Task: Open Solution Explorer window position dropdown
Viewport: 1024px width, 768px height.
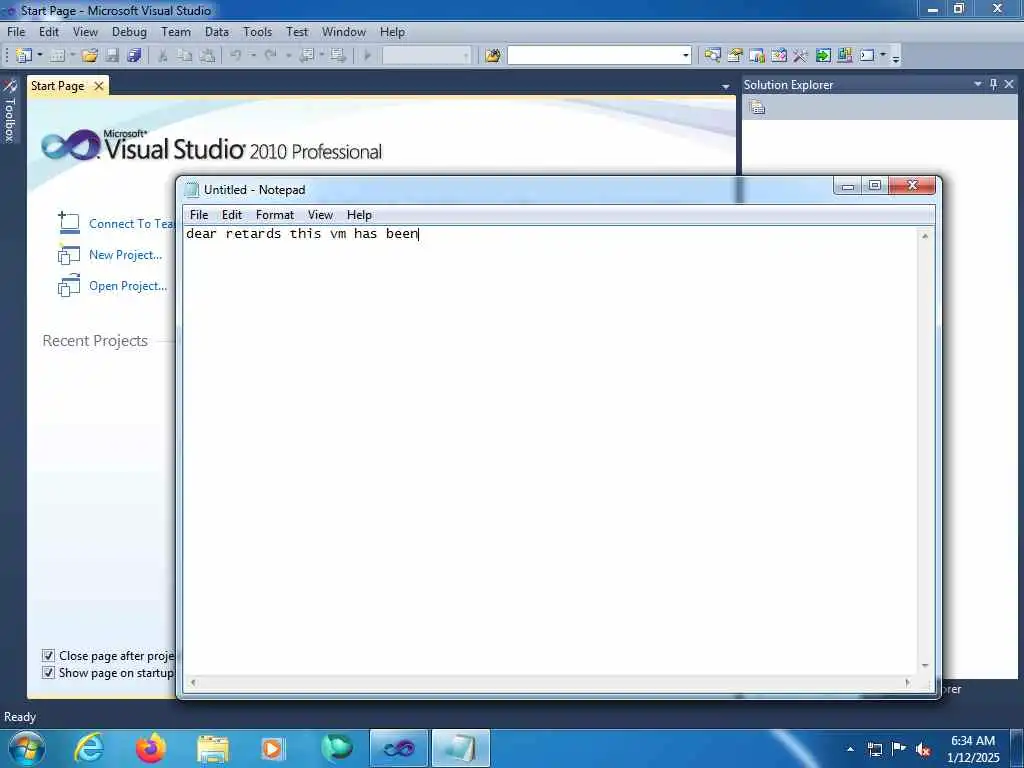Action: point(978,84)
